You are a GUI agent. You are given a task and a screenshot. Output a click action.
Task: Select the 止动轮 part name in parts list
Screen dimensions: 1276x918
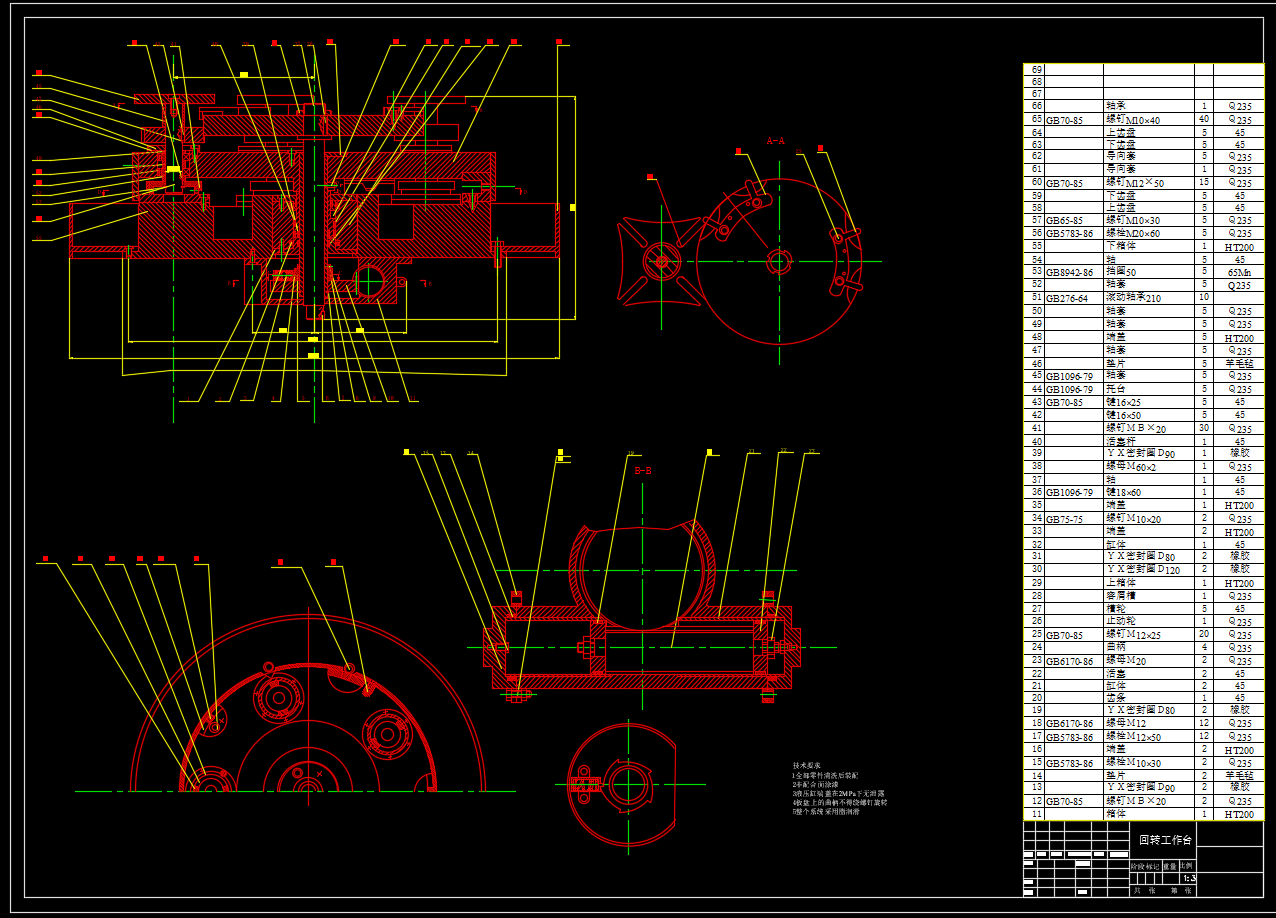pos(1120,621)
